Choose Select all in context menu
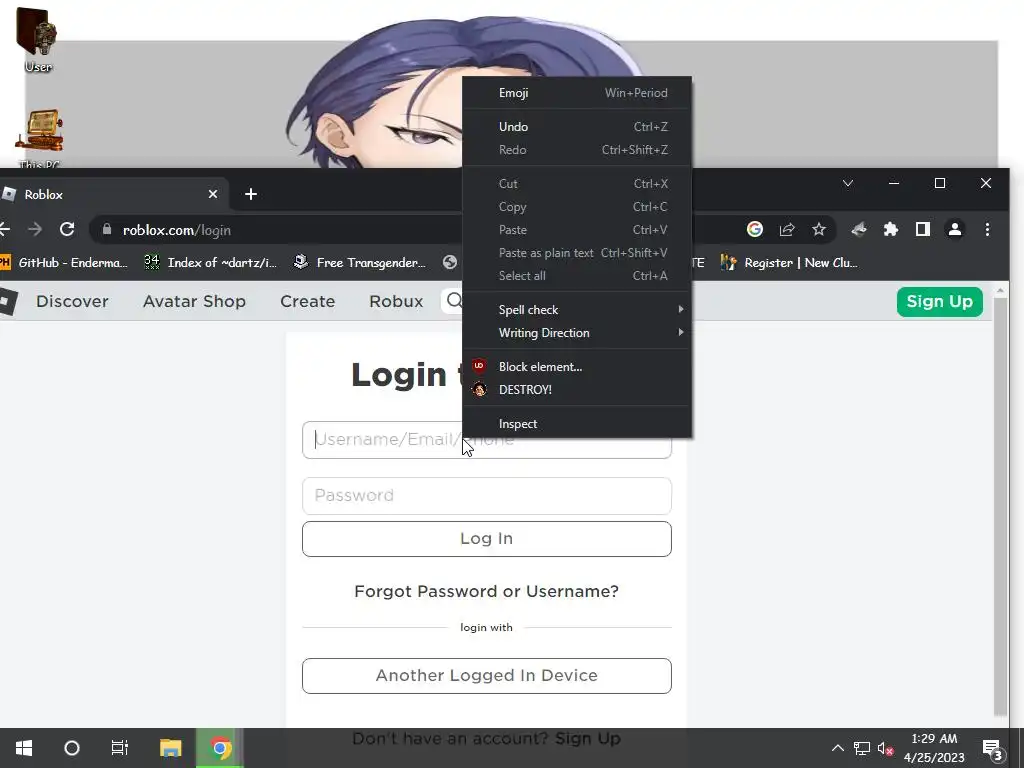This screenshot has height=768, width=1024. [x=577, y=276]
